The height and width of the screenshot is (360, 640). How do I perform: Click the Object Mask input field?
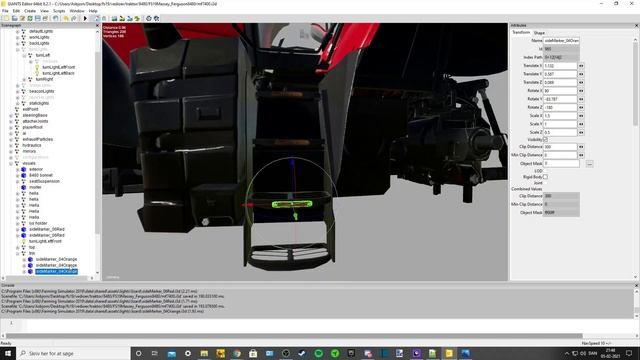click(x=561, y=164)
